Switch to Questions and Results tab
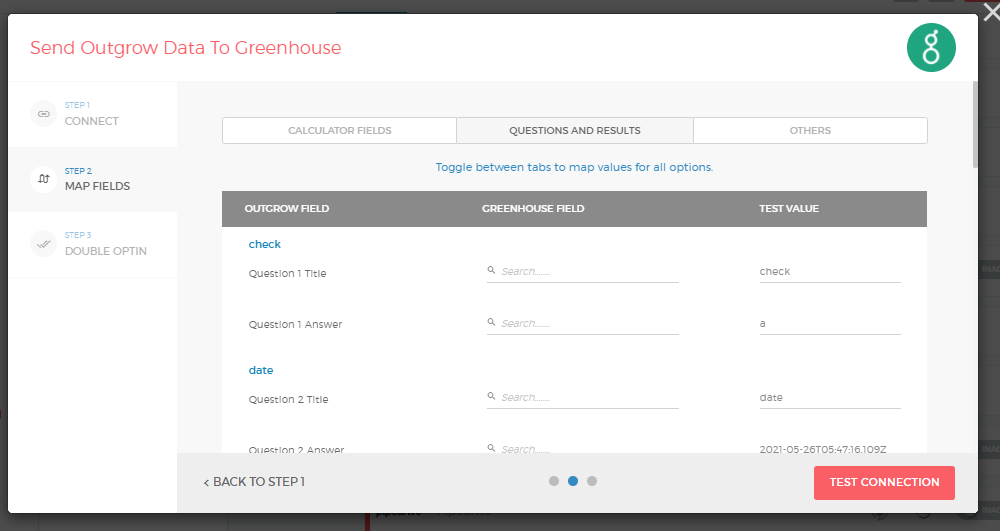 [x=575, y=131]
